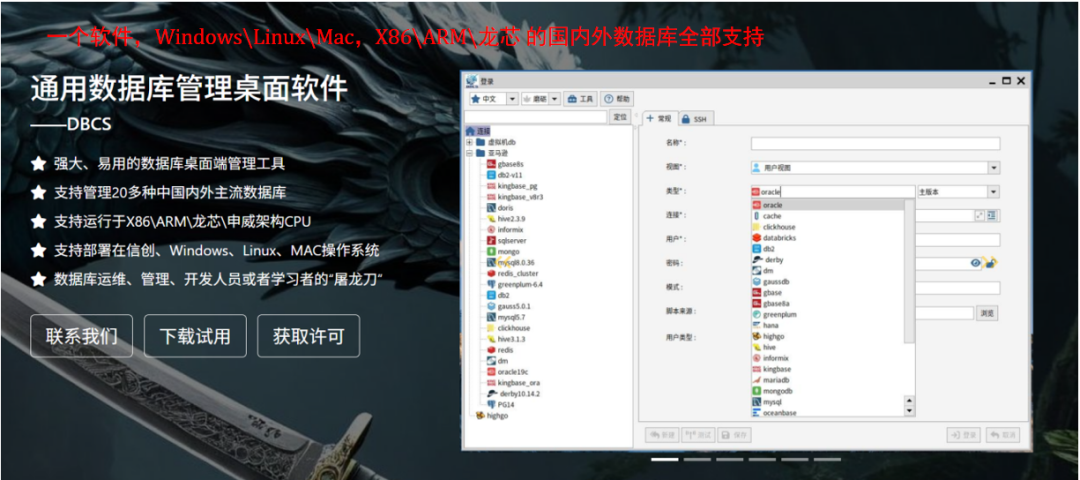Screen dimensions: 1080x480
Task: Collapse the 亚马逊 folder
Action: coord(470,153)
